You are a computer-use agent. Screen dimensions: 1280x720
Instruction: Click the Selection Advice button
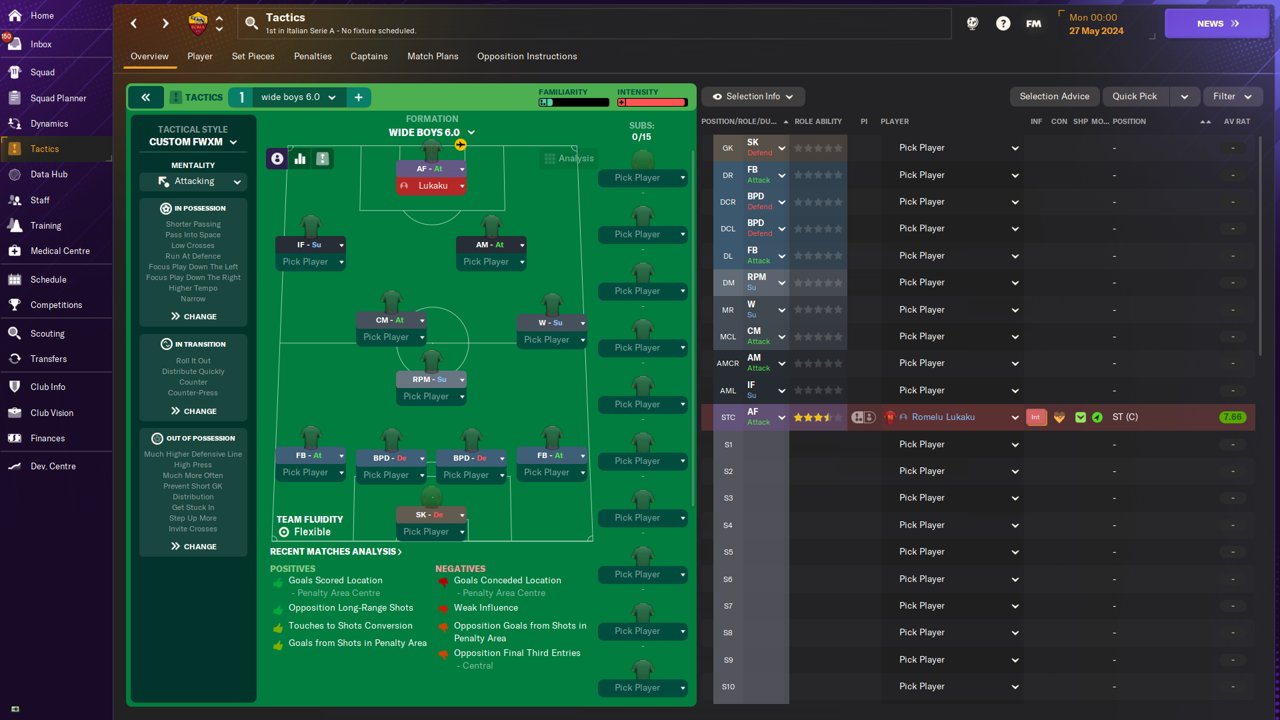(x=1054, y=96)
